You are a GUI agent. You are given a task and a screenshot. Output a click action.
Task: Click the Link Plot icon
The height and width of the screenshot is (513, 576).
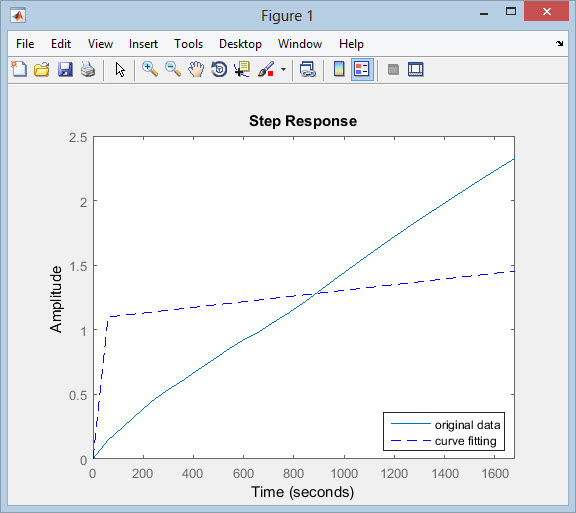pos(307,69)
